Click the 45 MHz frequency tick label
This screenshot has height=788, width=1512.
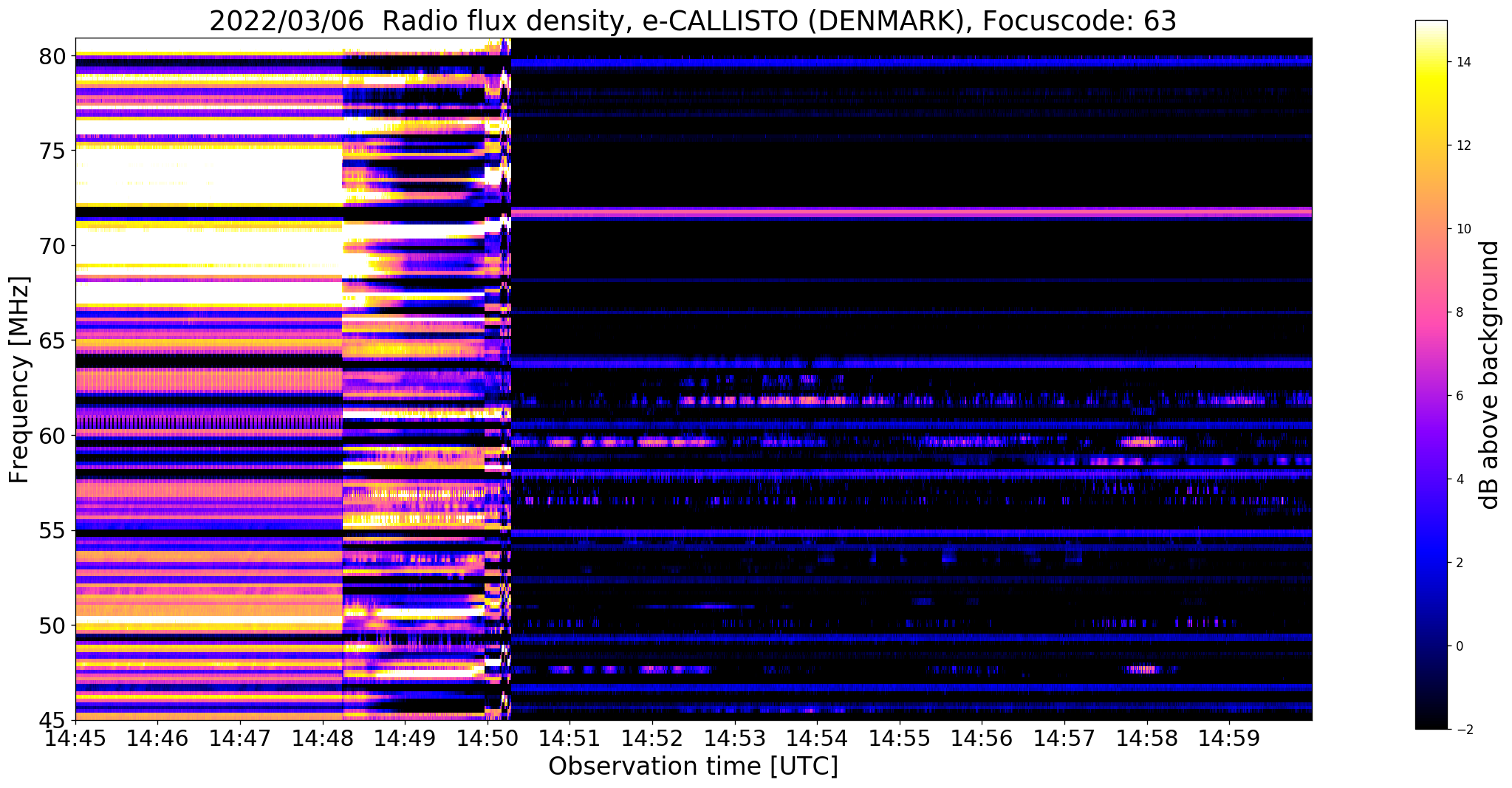tap(53, 721)
